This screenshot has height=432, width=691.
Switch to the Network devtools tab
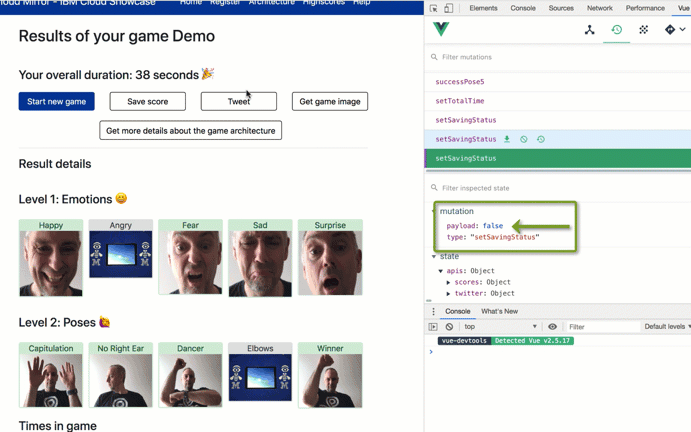pos(600,8)
